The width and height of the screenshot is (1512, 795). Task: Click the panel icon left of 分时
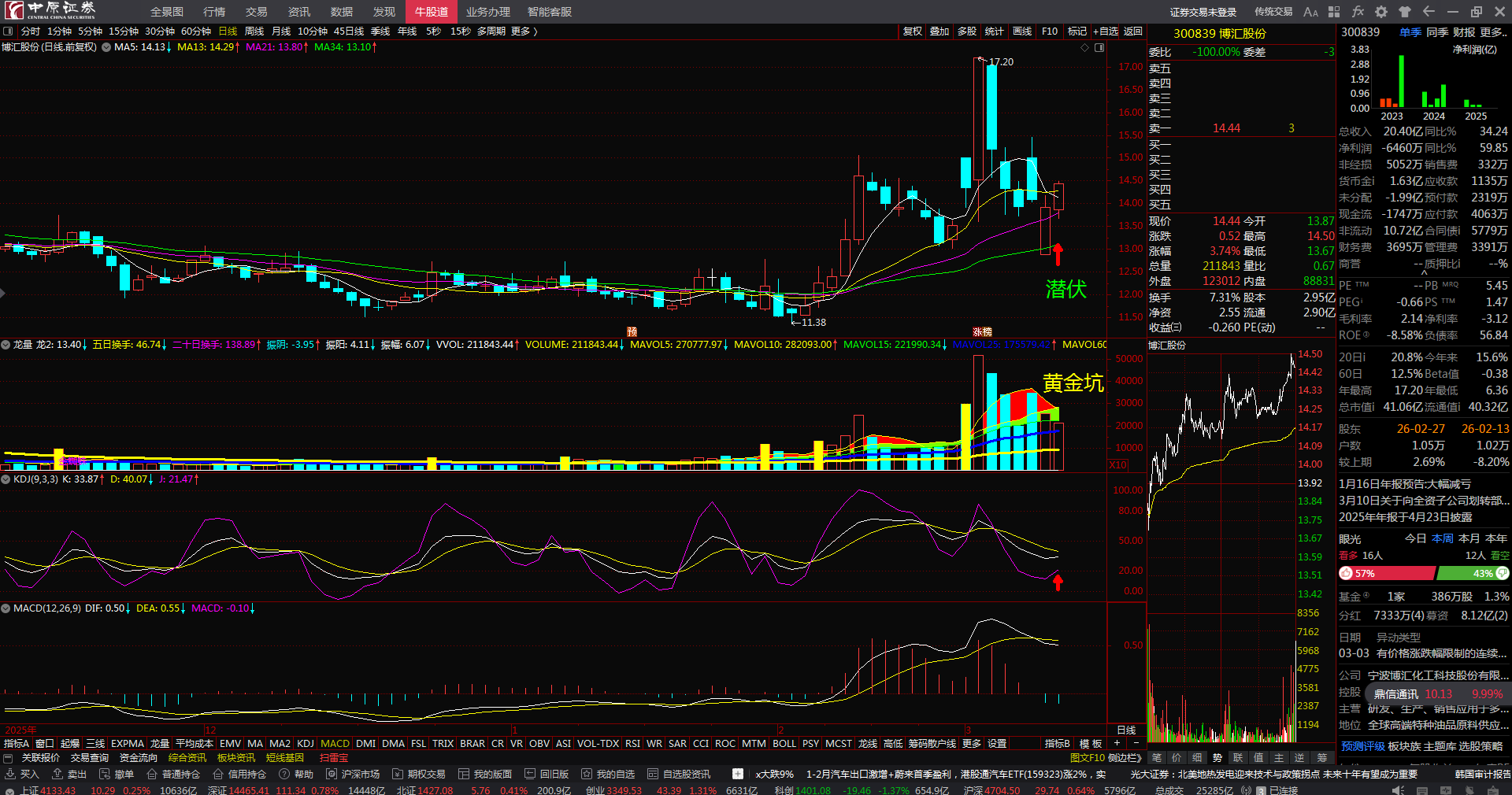tap(8, 31)
